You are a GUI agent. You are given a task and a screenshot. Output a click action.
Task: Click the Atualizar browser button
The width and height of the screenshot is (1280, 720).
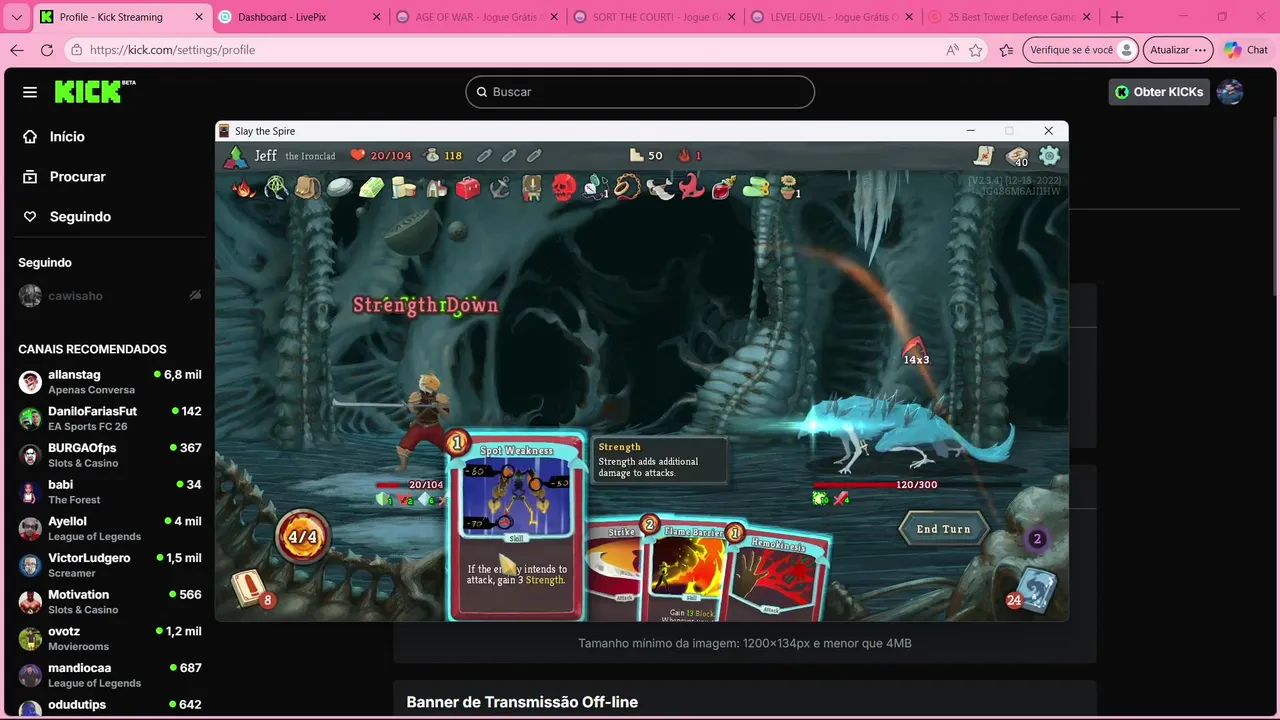pyautogui.click(x=1178, y=50)
